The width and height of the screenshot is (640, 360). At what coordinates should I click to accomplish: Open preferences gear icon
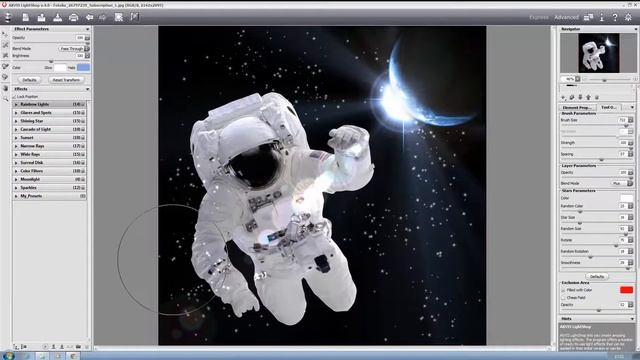[628, 17]
